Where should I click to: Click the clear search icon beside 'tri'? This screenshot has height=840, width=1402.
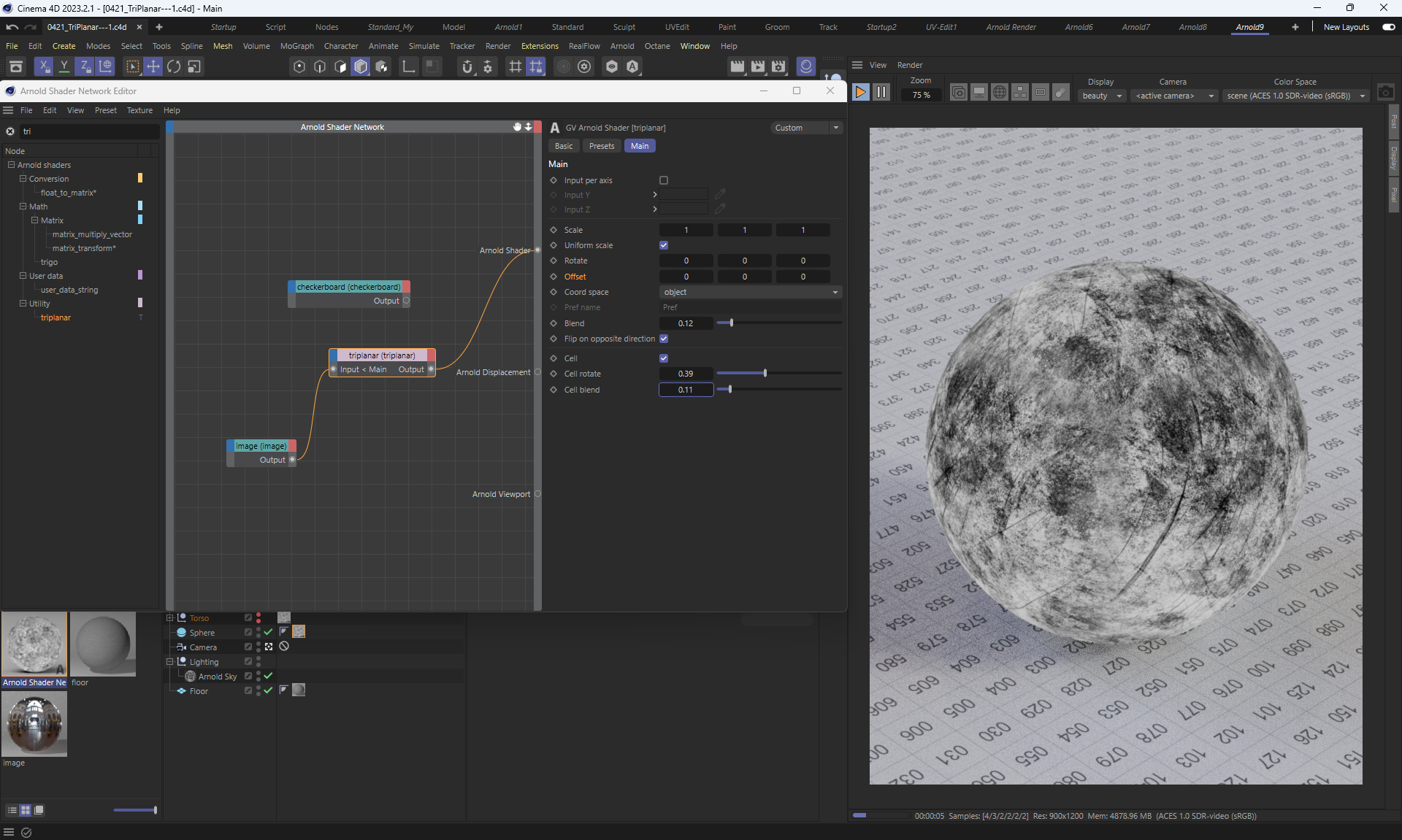pos(10,131)
